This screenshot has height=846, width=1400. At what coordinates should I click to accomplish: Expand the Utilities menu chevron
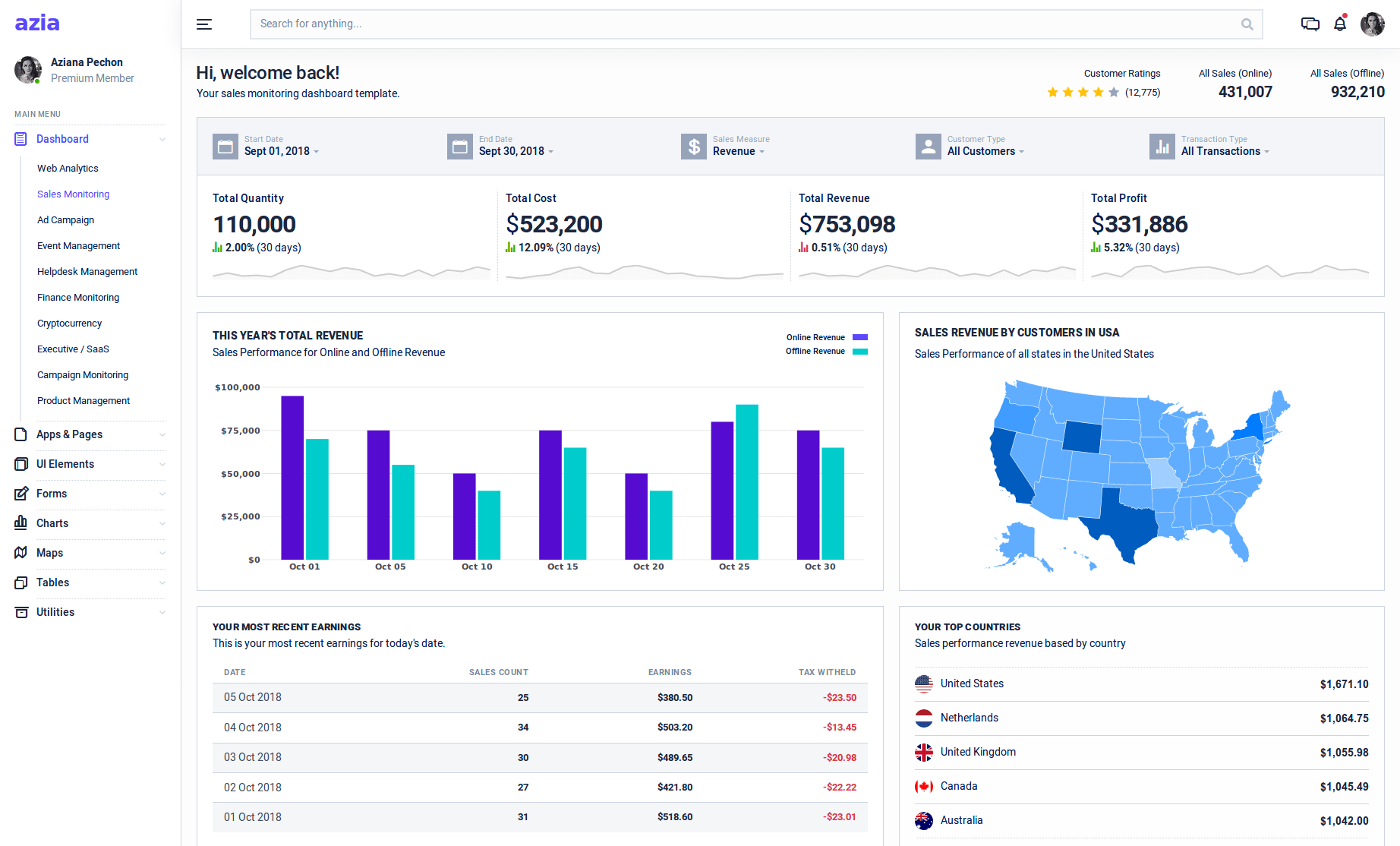[162, 612]
